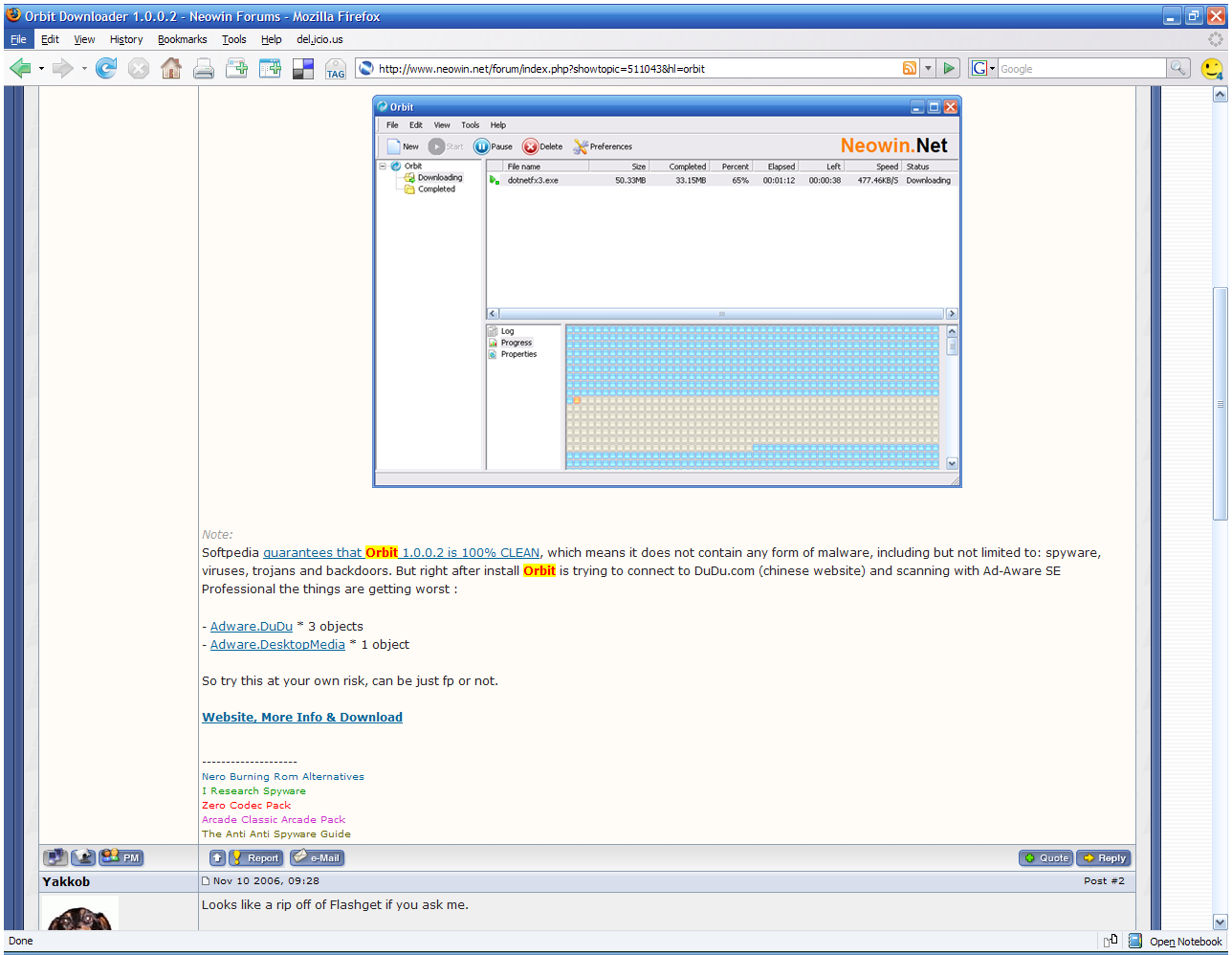This screenshot has height=955, width=1232.
Task: Follow the Website, More Info & Download link
Action: 302,717
